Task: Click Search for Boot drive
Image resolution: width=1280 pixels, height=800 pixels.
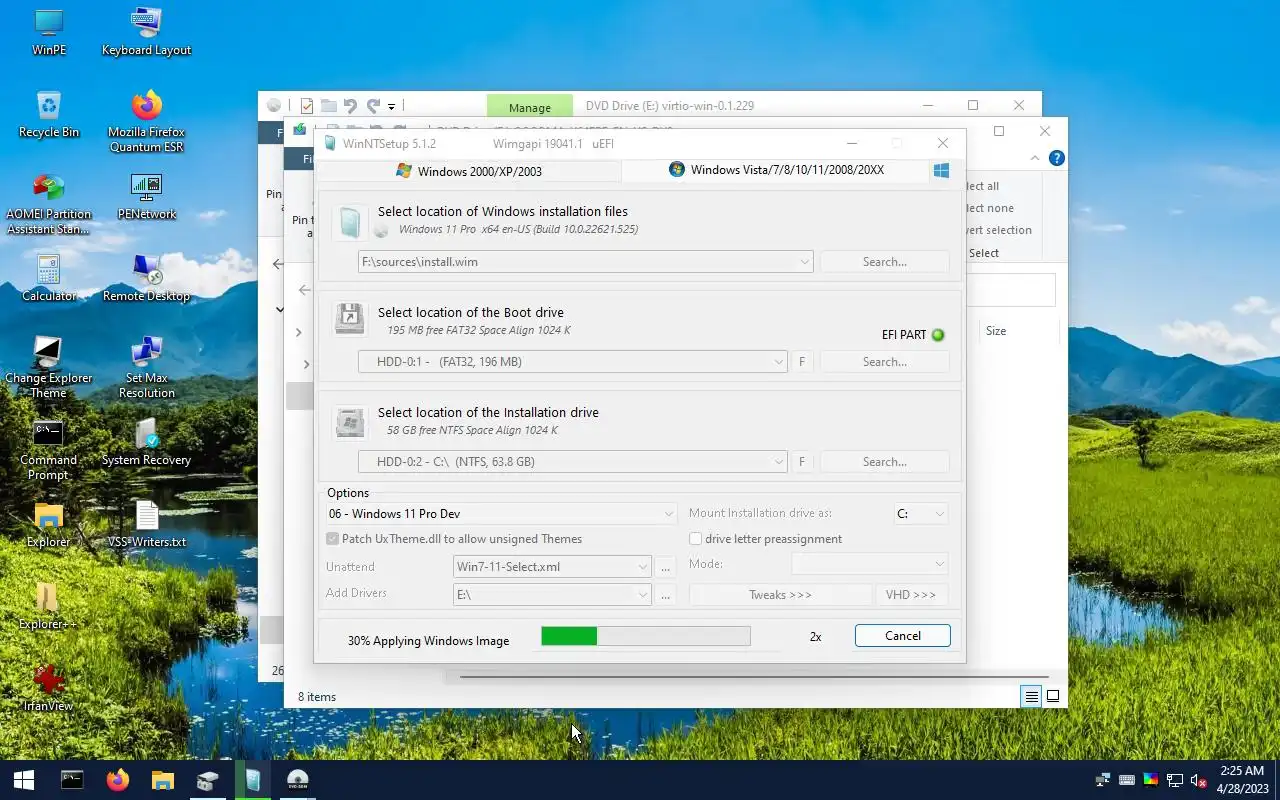Action: [x=884, y=362]
